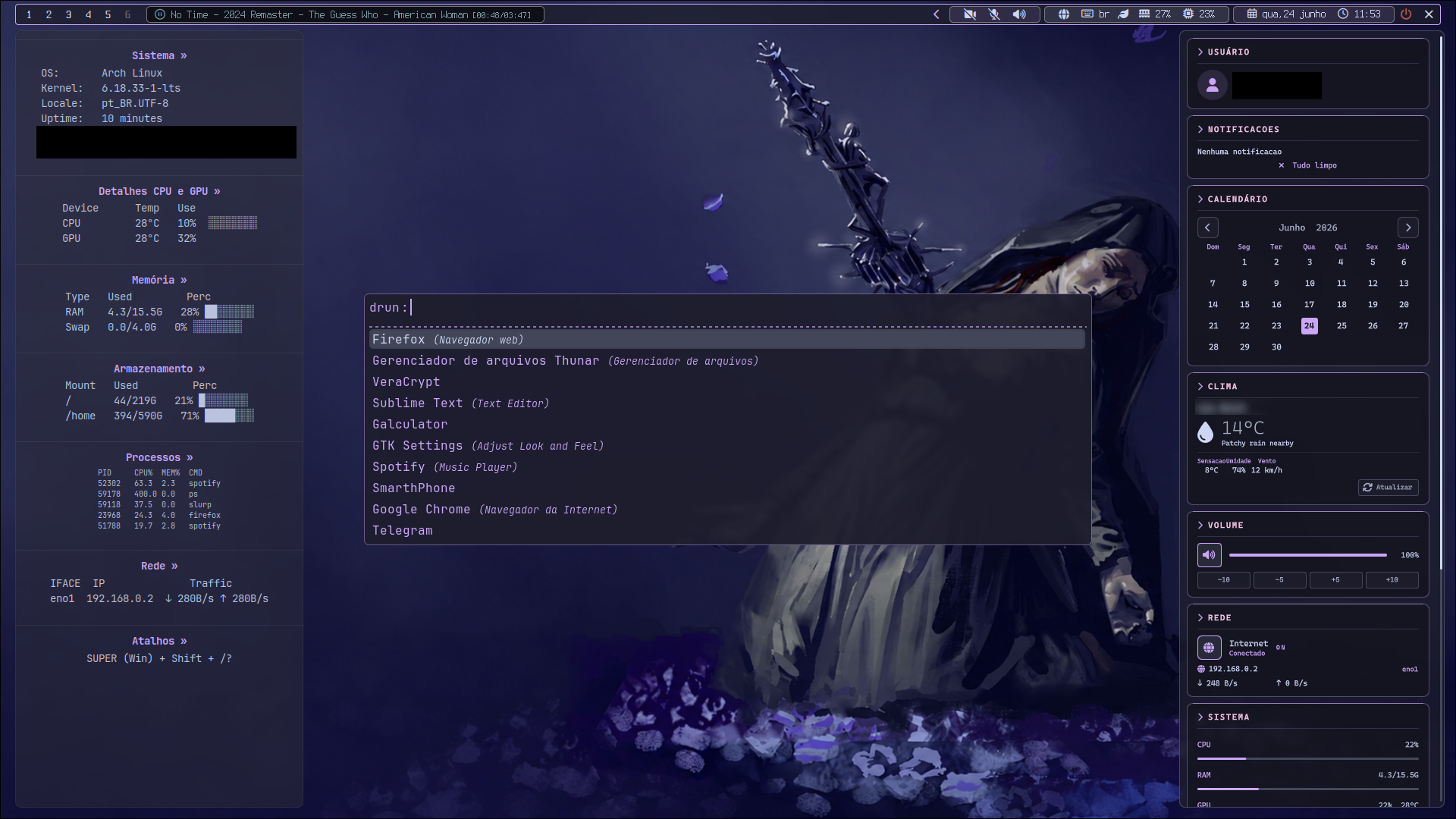This screenshot has width=1456, height=819.
Task: Collapse the CLIMA section header
Action: point(1217,387)
